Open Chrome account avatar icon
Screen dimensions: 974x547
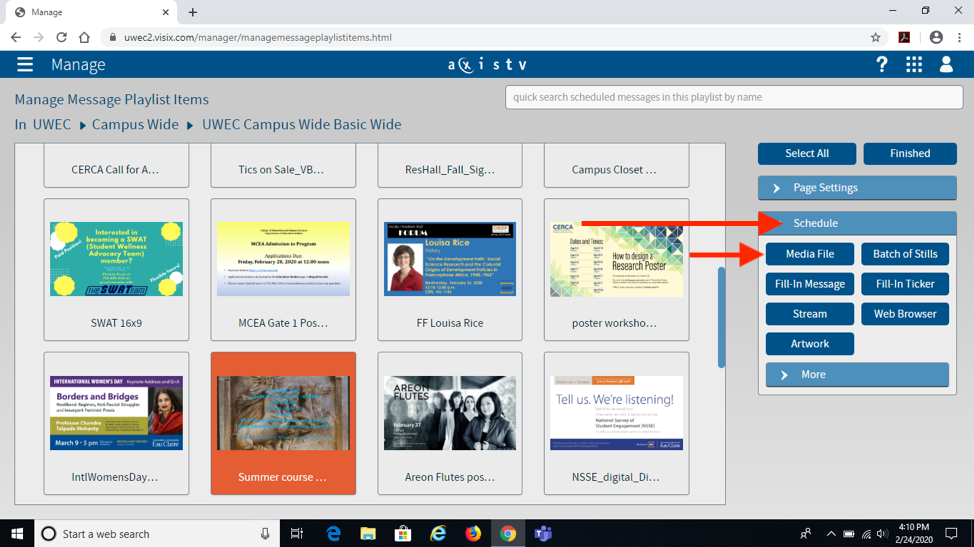[936, 37]
